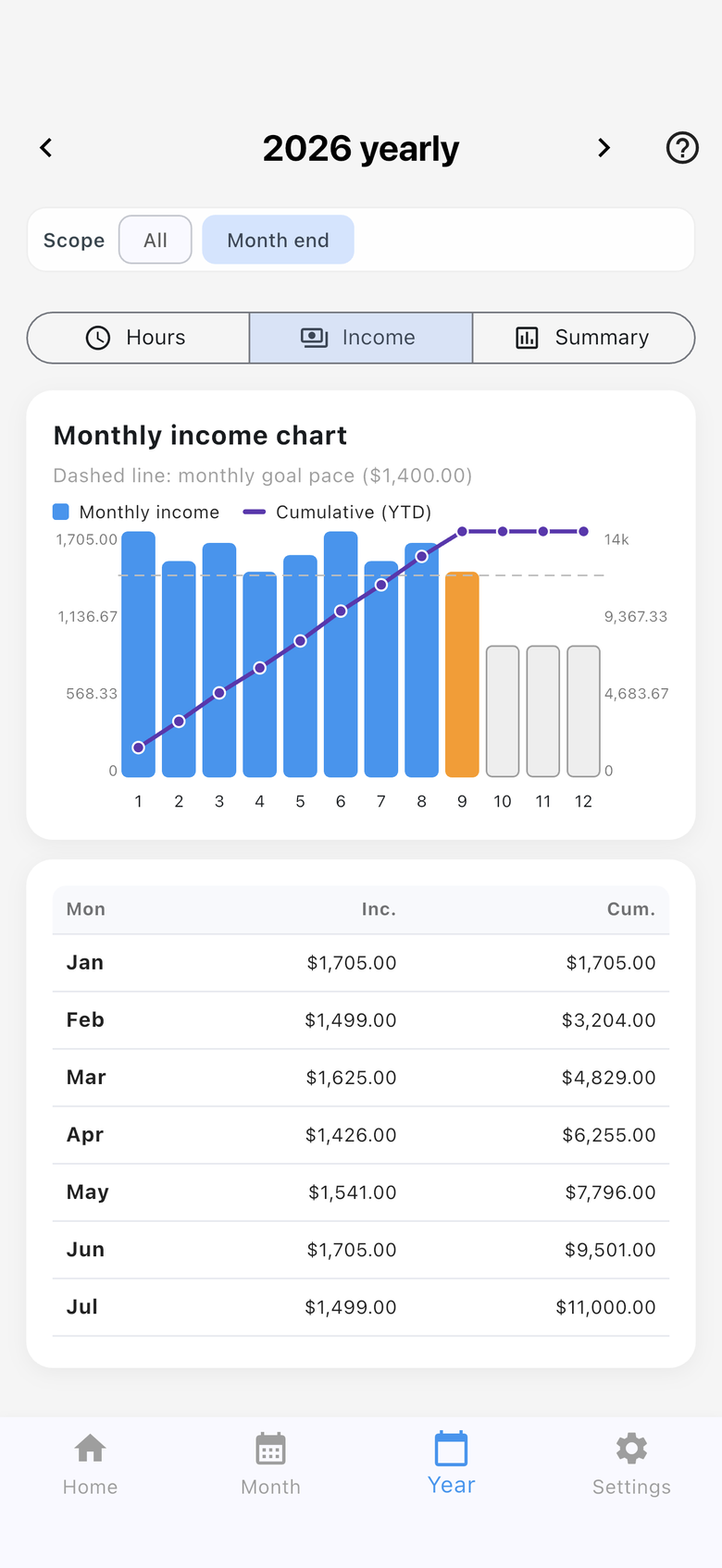Switch to the Hours tab
The width and height of the screenshot is (722, 1568).
coord(138,338)
